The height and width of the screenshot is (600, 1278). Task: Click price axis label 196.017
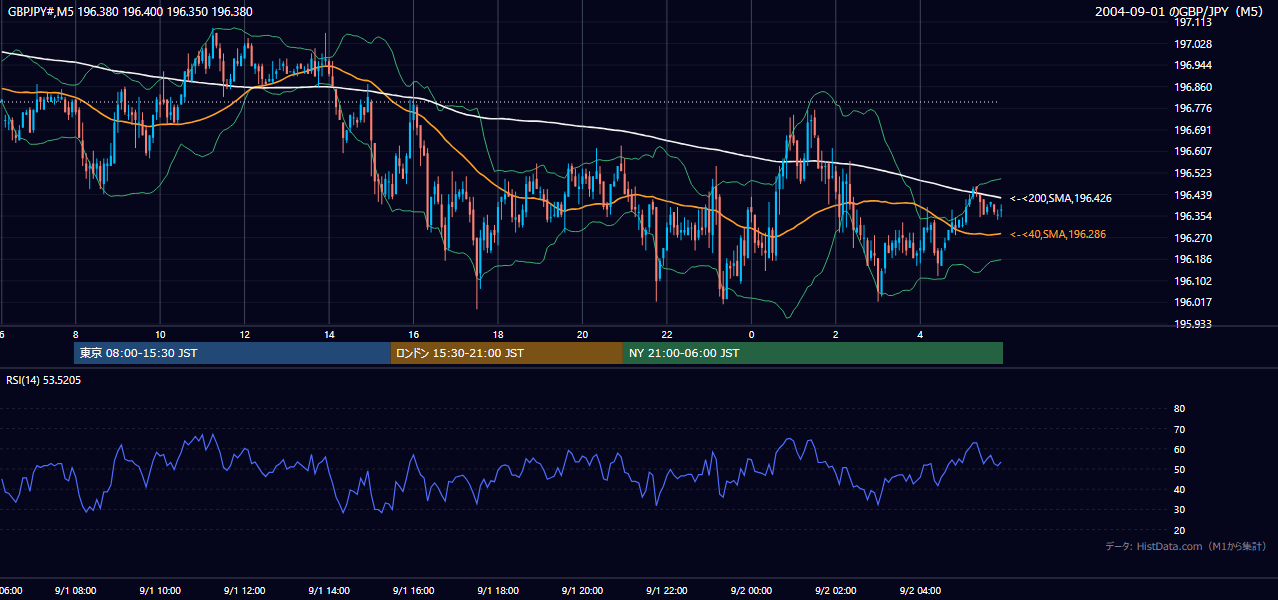[1193, 302]
